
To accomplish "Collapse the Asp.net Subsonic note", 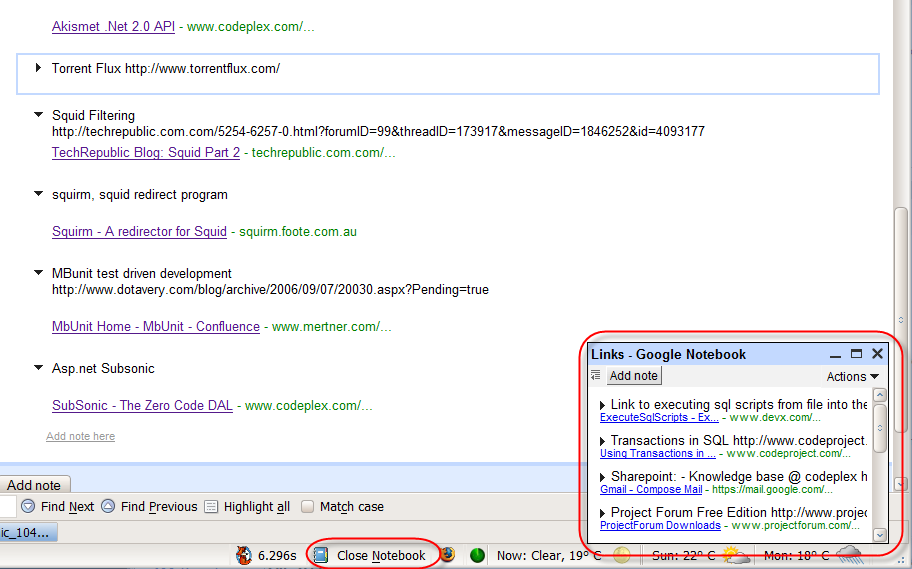I will point(39,368).
